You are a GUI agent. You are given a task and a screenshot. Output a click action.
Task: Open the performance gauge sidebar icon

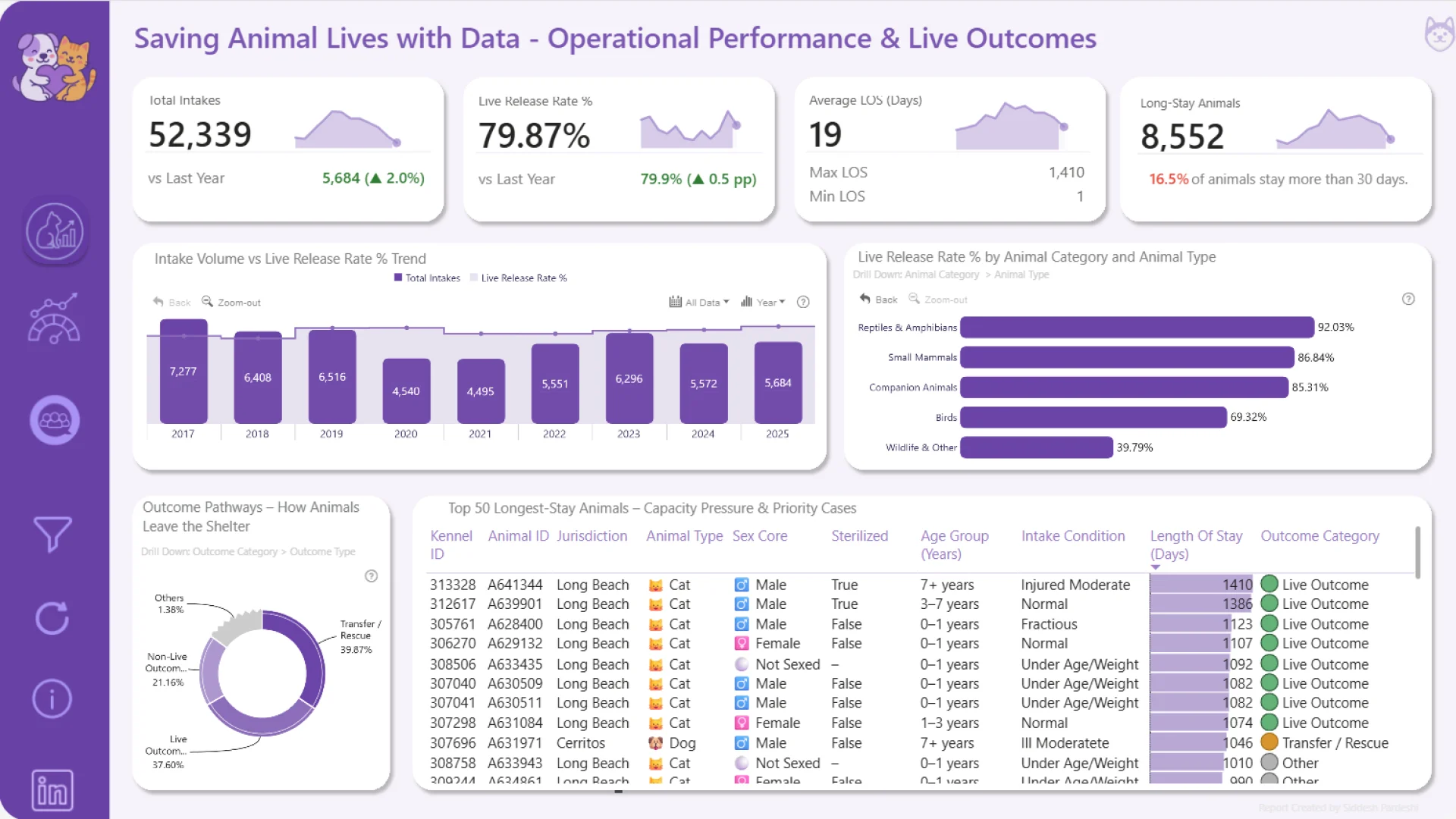pyautogui.click(x=53, y=319)
